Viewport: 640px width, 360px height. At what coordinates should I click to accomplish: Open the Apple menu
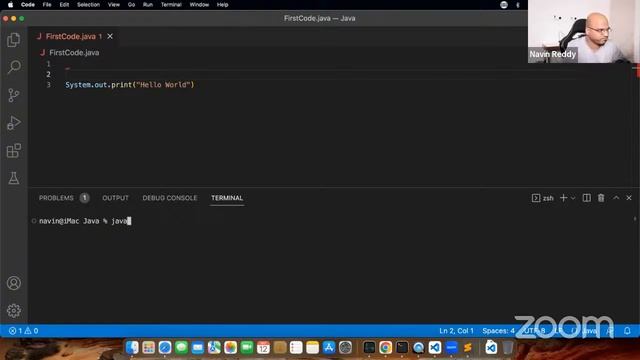[x=10, y=5]
